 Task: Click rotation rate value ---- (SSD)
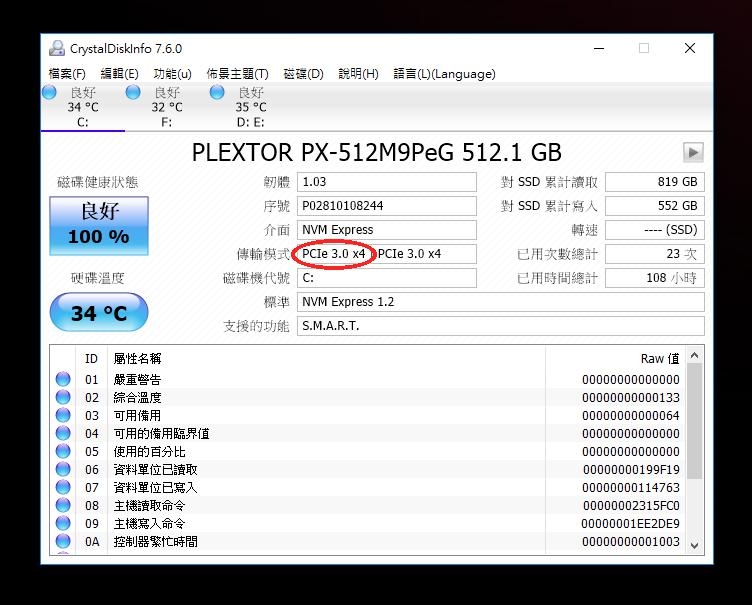655,230
